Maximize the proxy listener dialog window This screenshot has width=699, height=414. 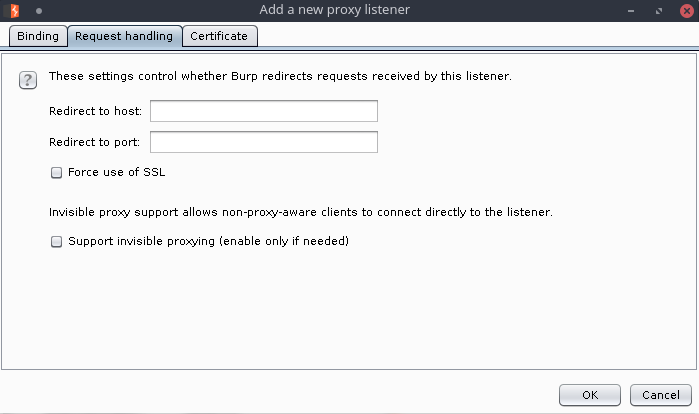pyautogui.click(x=659, y=11)
